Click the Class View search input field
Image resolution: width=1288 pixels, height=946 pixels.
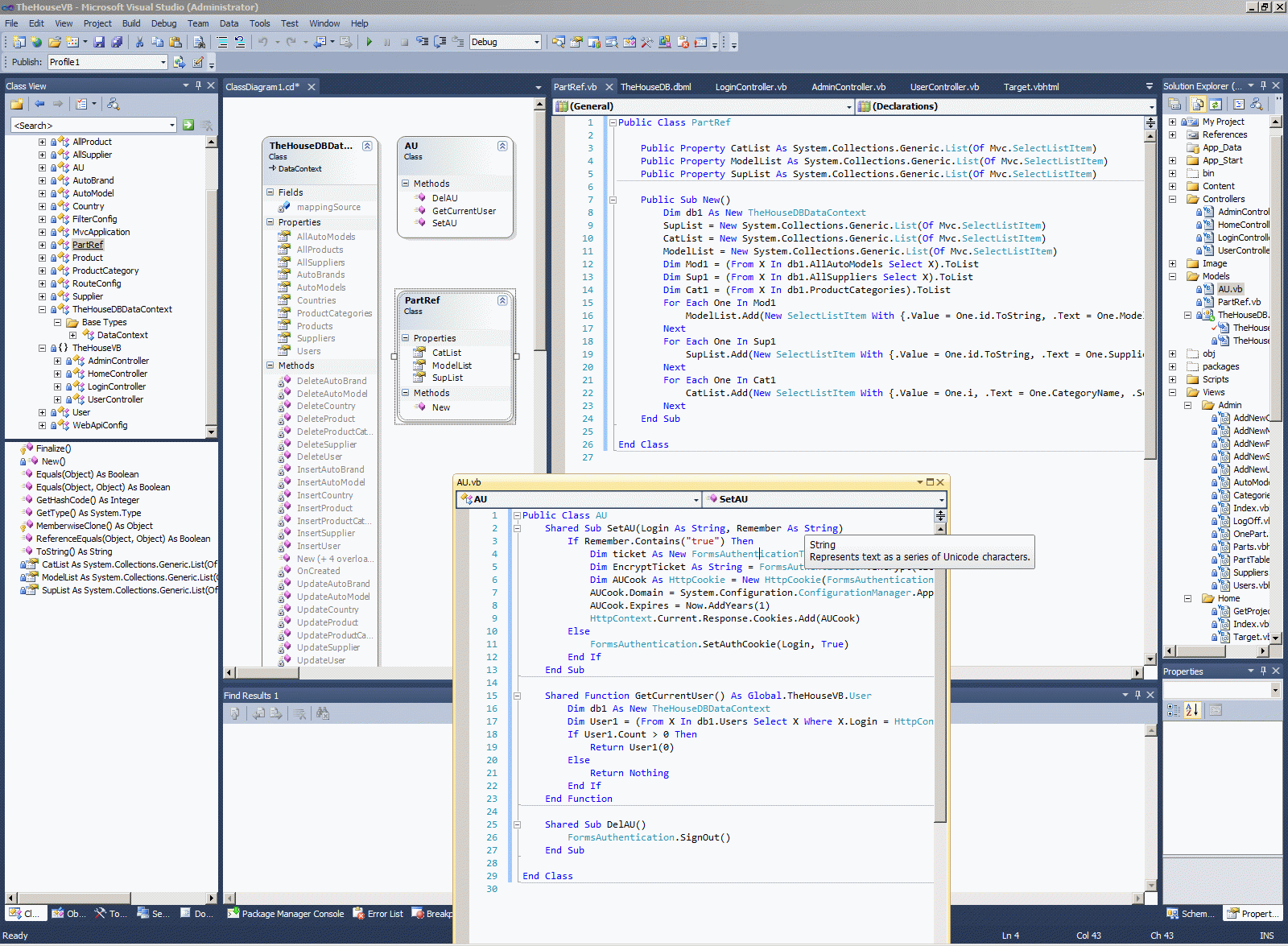89,125
